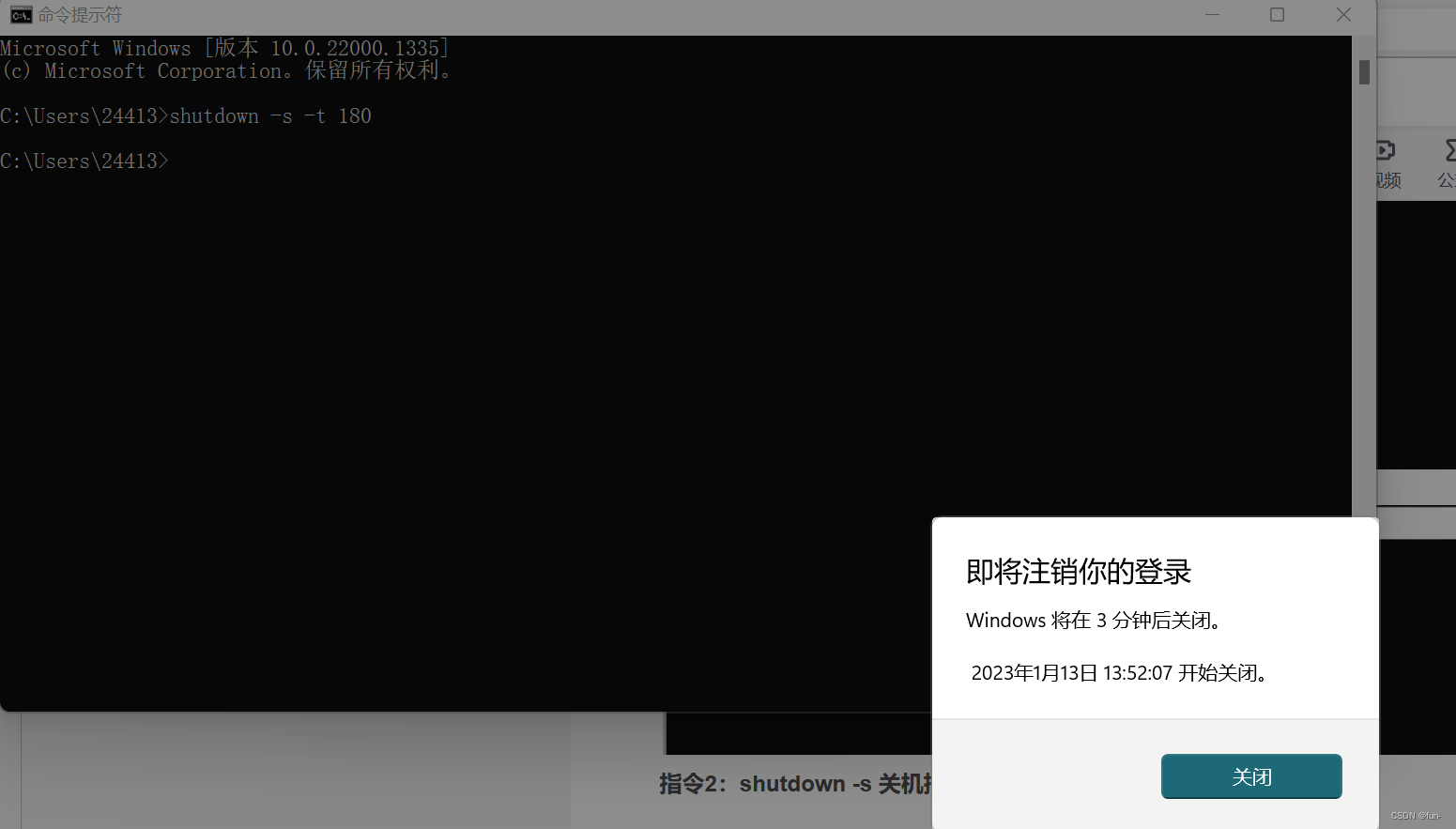Maximize the Command Prompt window
Screen dimensions: 1456x829
1277,15
